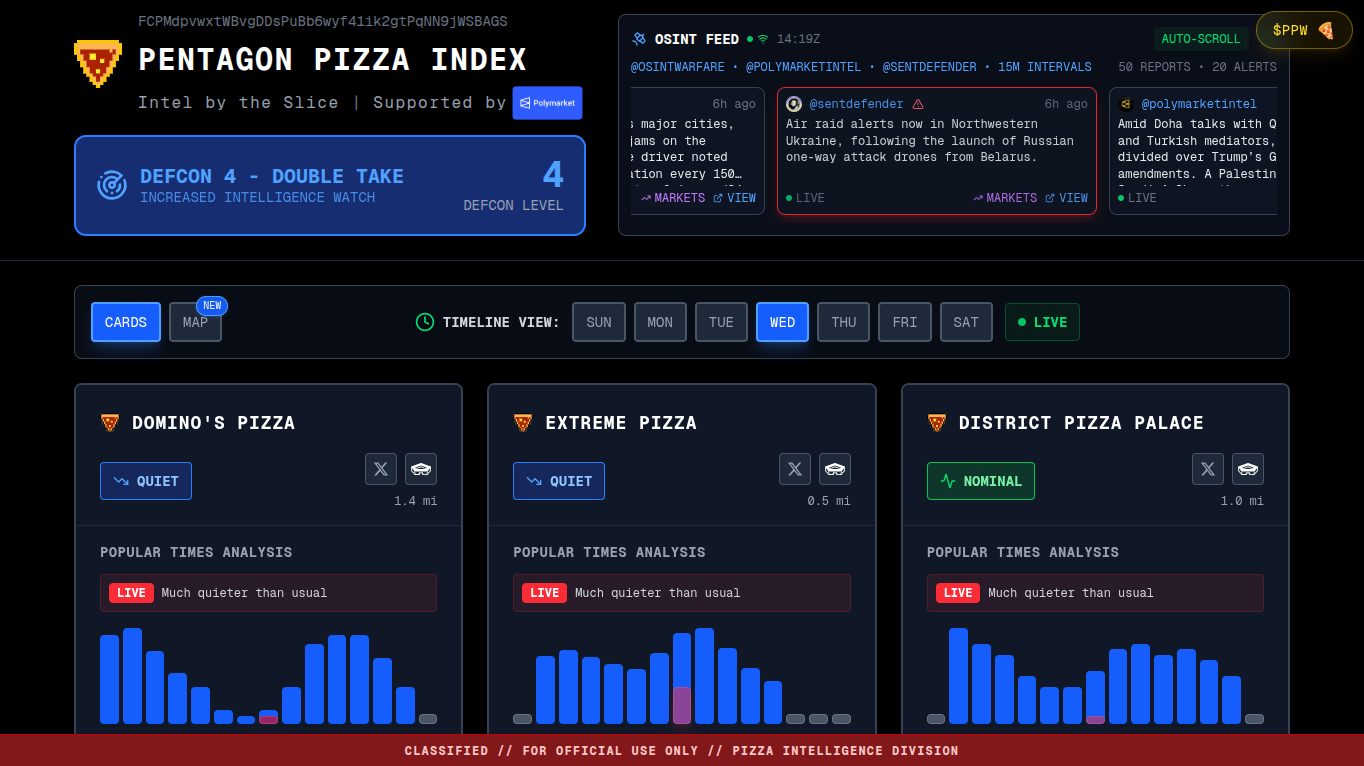Screen dimensions: 1364x766
Task: Click the '1.0 mi' distance on District Pizza card
Action: pos(1242,501)
